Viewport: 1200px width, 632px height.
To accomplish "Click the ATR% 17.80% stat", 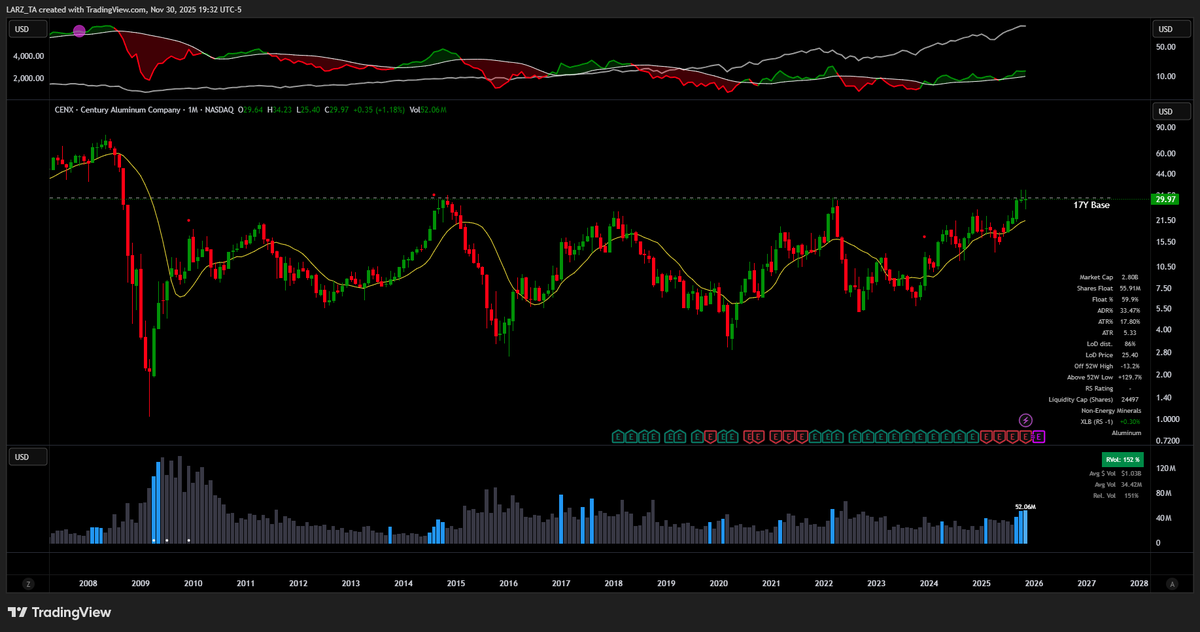I will point(1119,322).
